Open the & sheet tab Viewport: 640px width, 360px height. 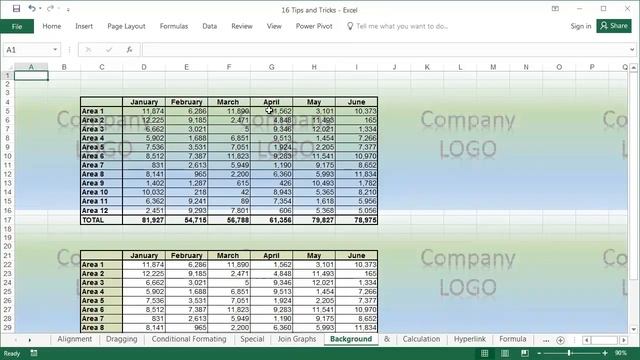tap(387, 339)
